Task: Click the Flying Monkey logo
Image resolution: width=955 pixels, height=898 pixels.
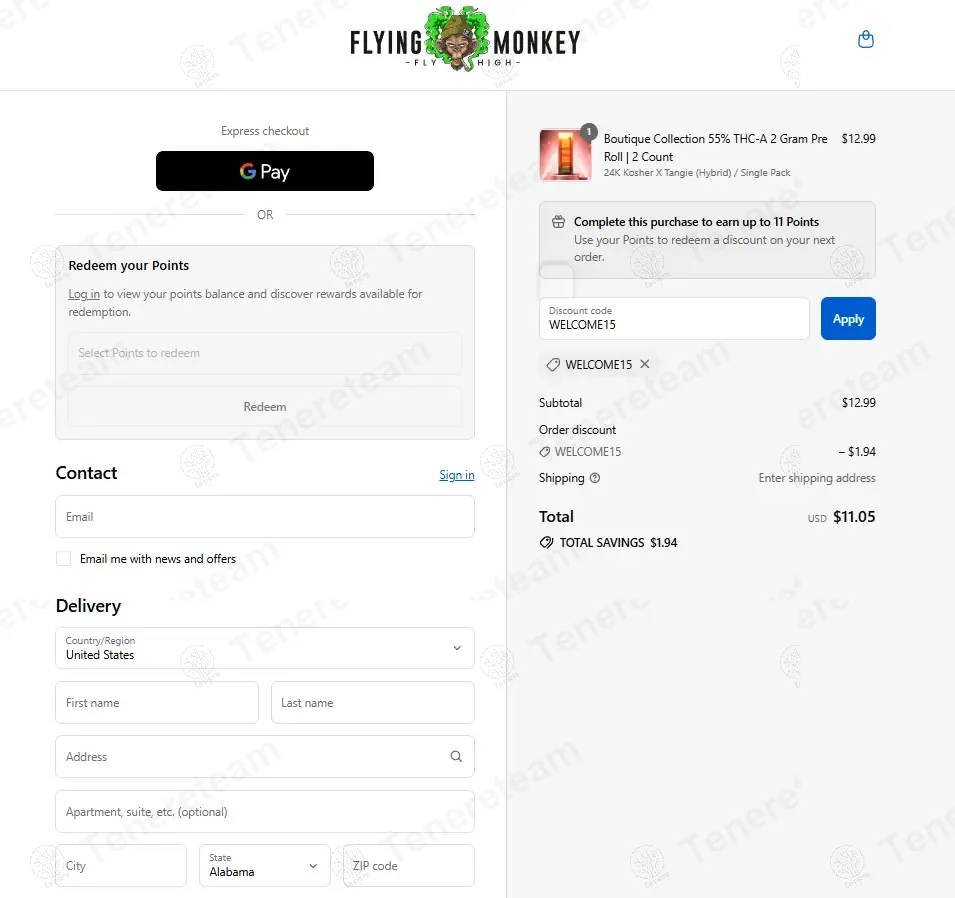Action: pos(465,42)
